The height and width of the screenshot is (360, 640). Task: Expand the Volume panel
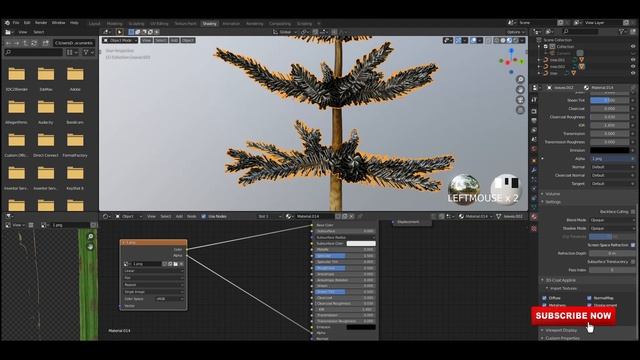(x=553, y=194)
